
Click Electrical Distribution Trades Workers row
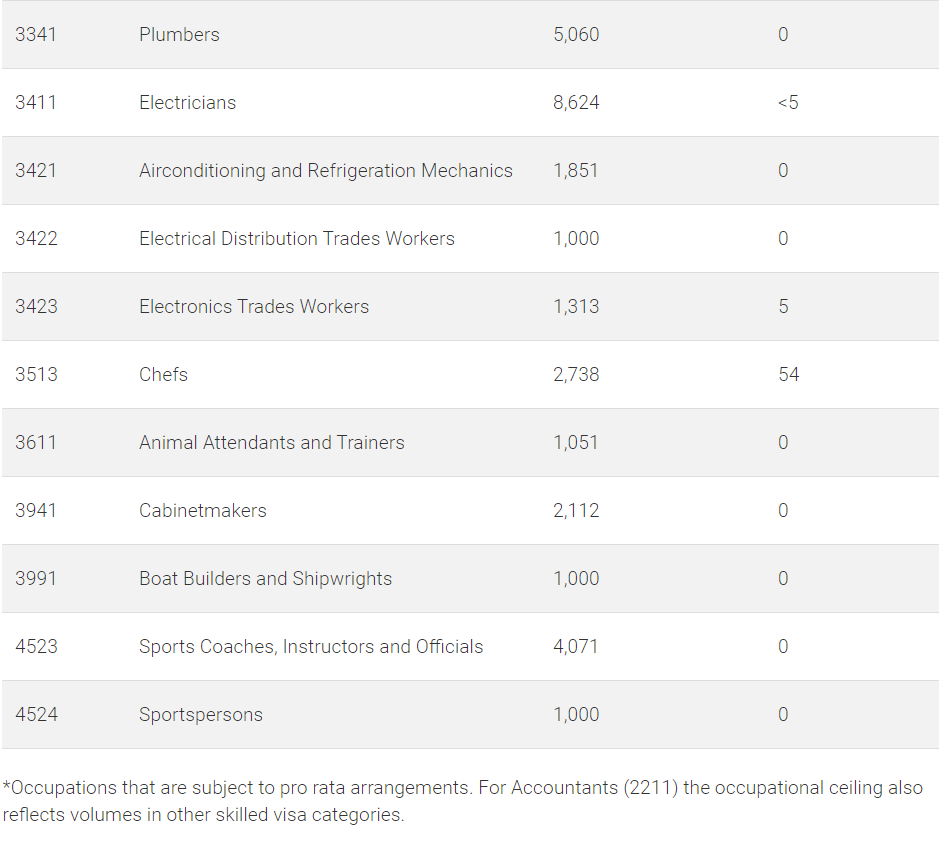(x=471, y=238)
